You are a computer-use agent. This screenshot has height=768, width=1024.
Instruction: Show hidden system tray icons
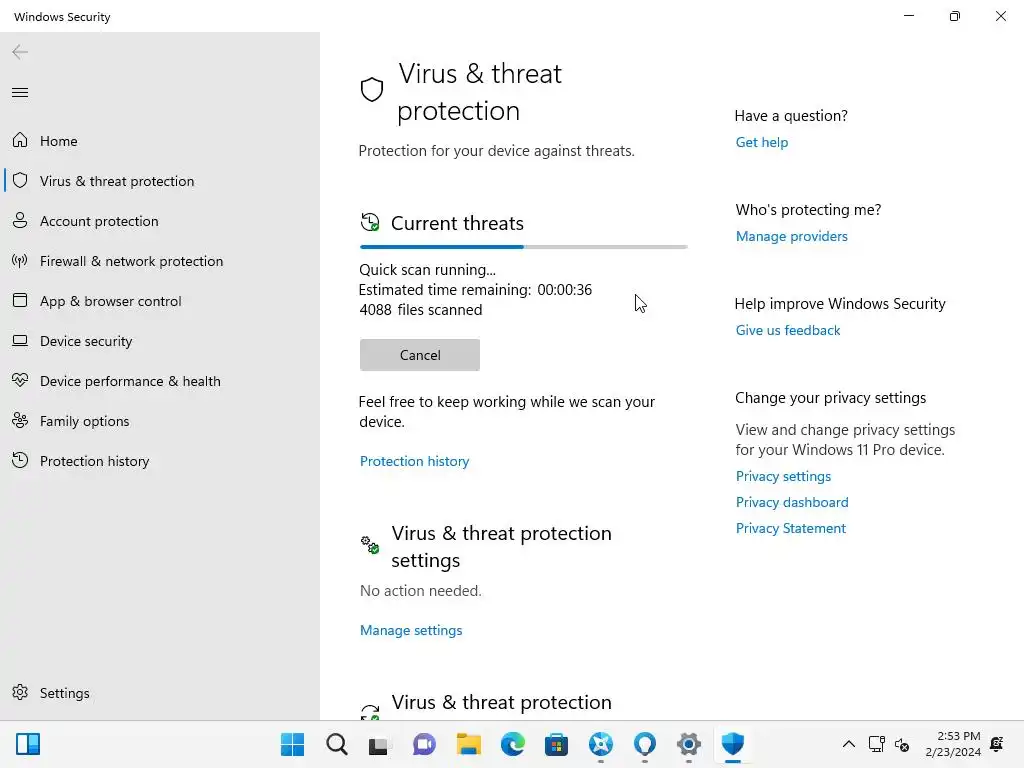(848, 744)
